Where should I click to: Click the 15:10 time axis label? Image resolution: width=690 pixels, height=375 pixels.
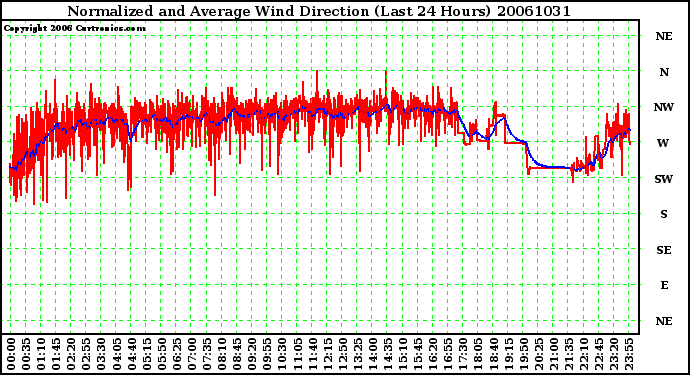tap(403, 354)
